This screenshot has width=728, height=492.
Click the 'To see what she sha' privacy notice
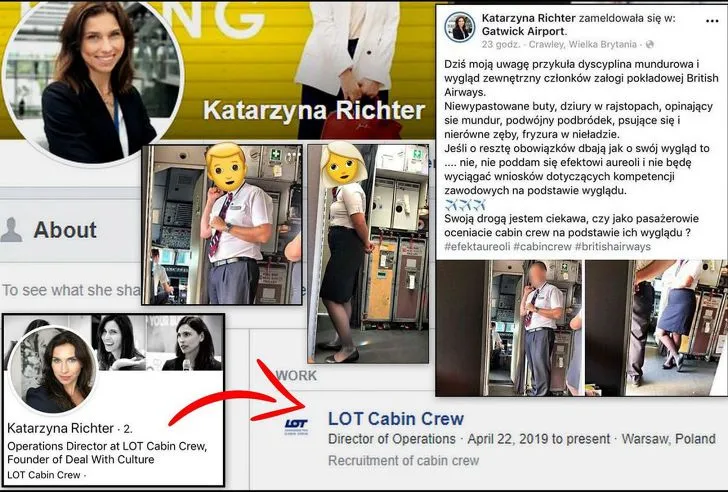pyautogui.click(x=71, y=290)
